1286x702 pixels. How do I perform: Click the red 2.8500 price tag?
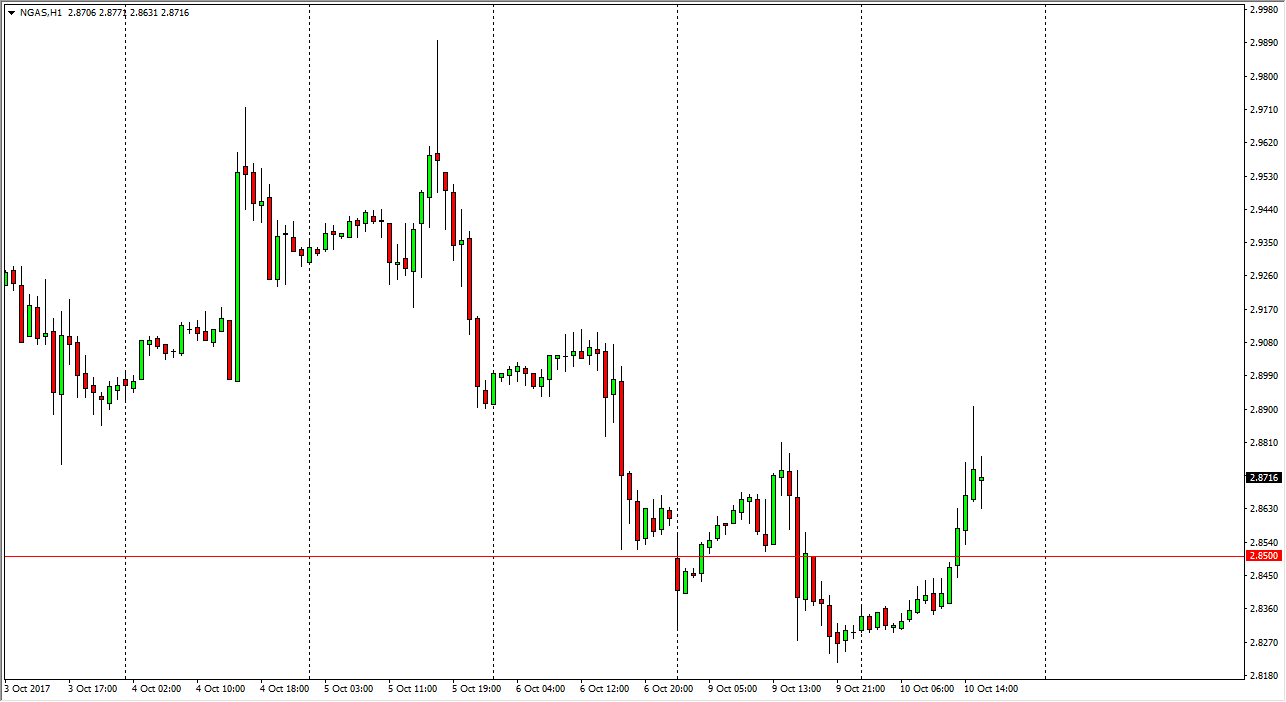pos(1263,556)
